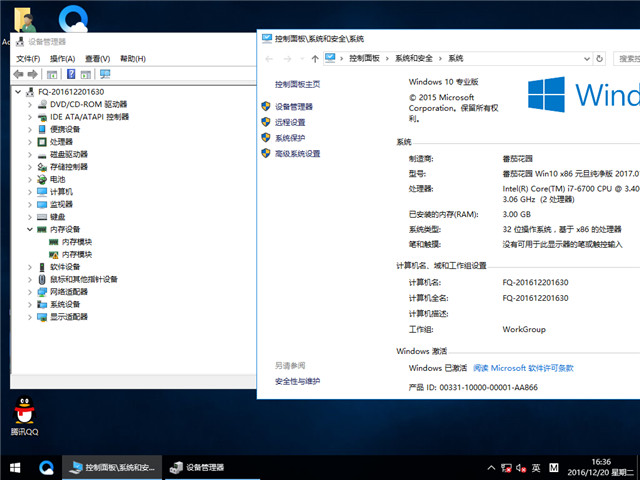Switch to the 控制面板\系统和安全 taskbar button
The height and width of the screenshot is (480, 640).
(x=112, y=468)
